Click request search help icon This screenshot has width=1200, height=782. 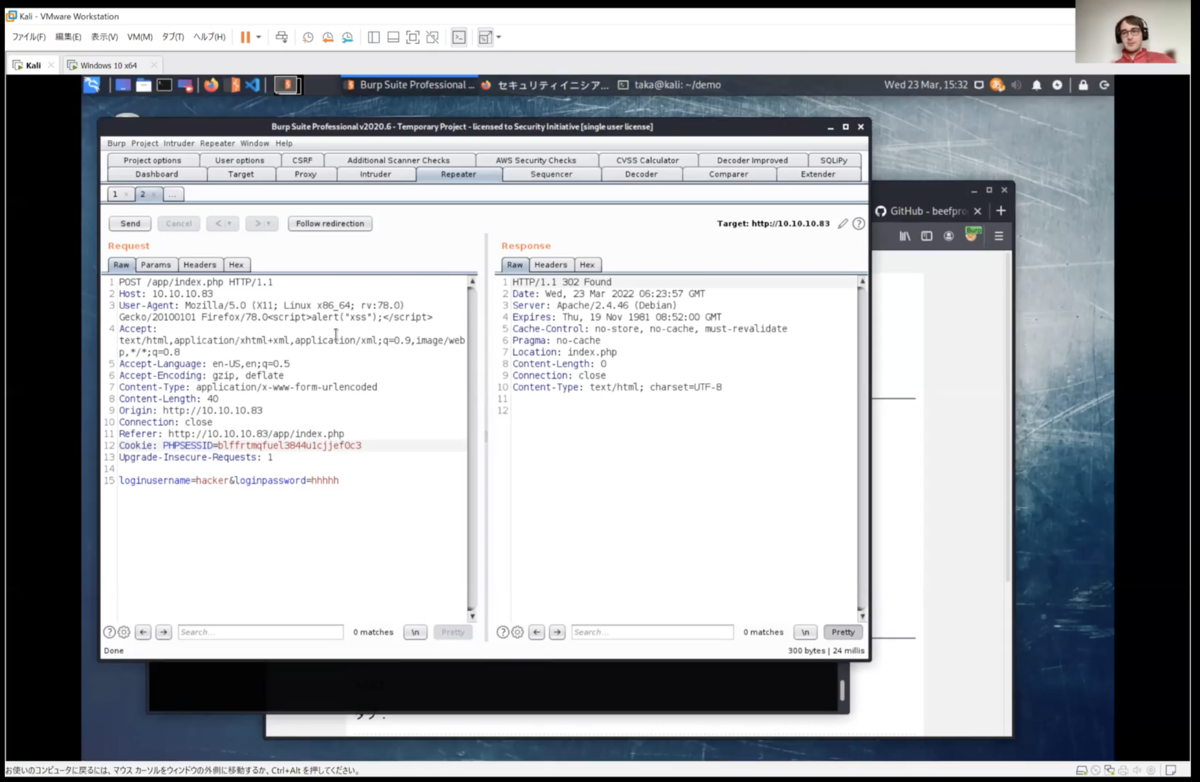point(110,632)
